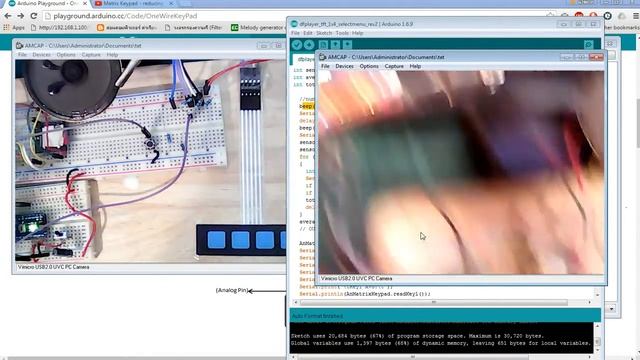The width and height of the screenshot is (640, 360).
Task: Open Capture menu in front AMCAP window
Action: click(x=394, y=66)
